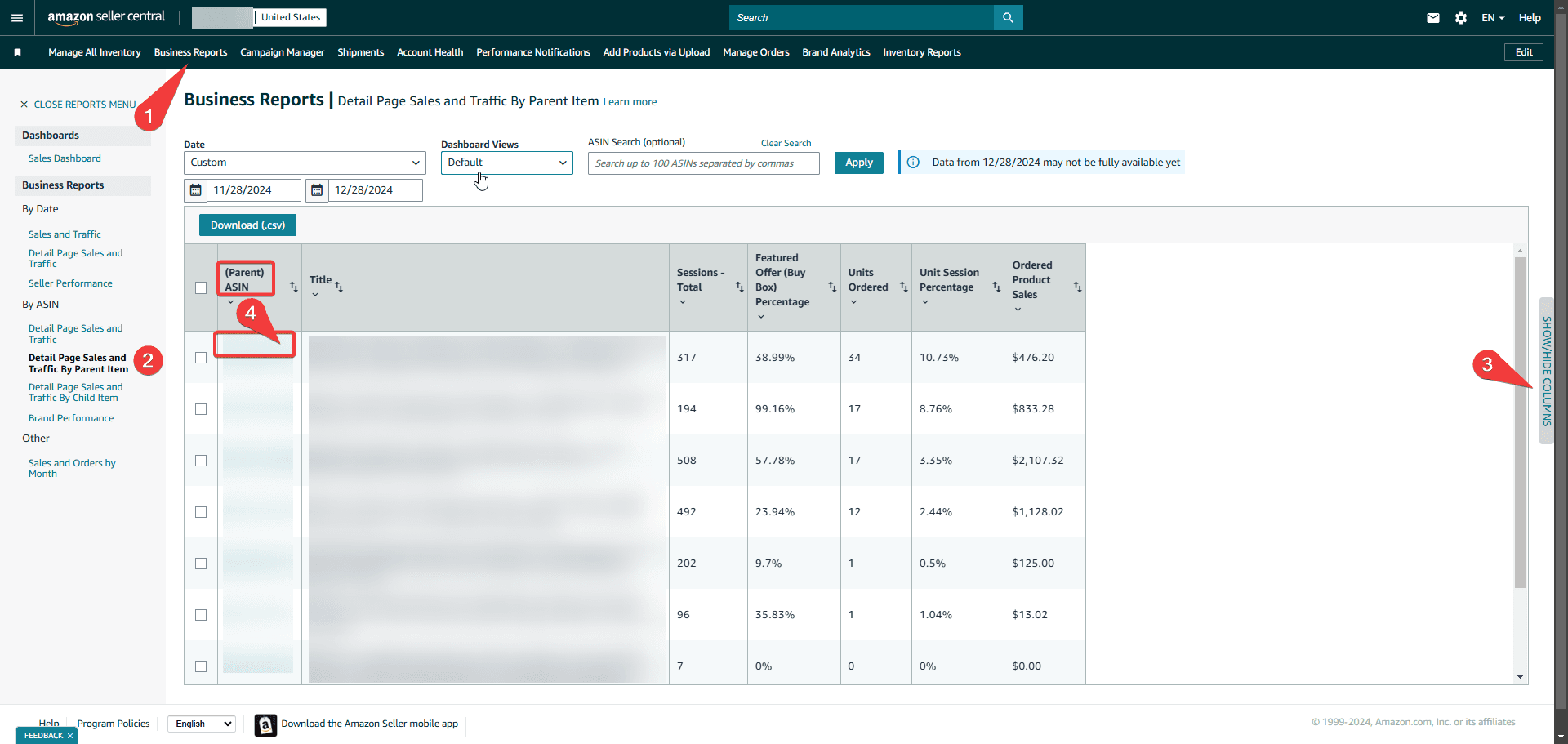Open Shipments menu item

coord(360,52)
